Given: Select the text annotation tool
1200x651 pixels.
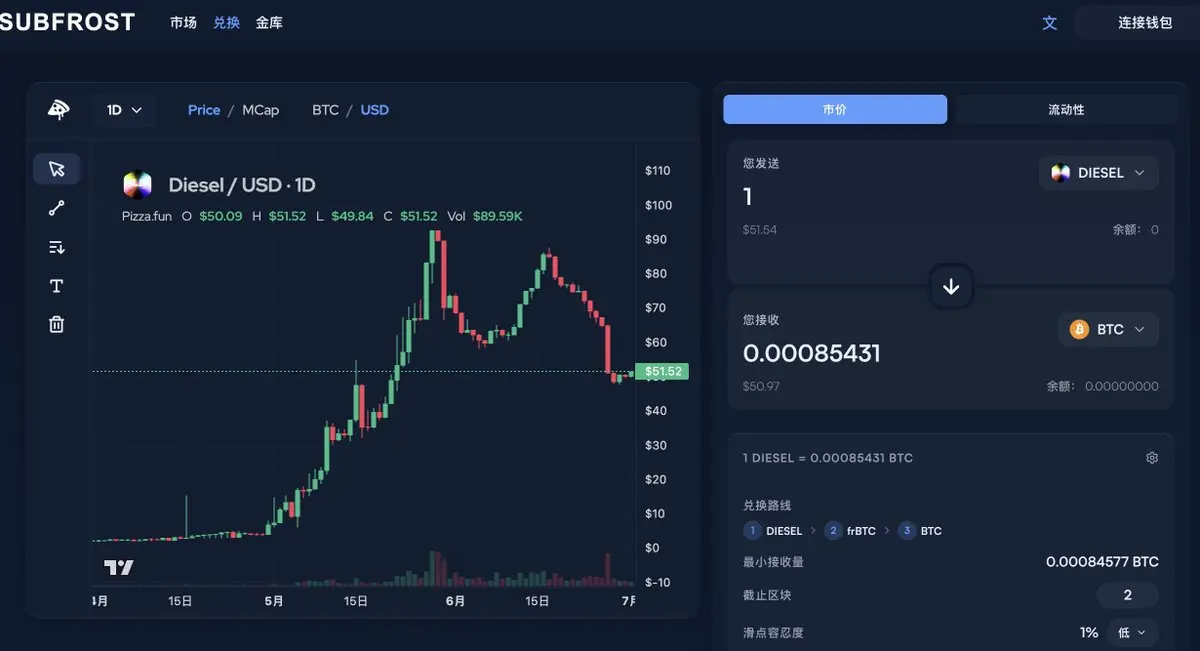Looking at the screenshot, I should 57,286.
